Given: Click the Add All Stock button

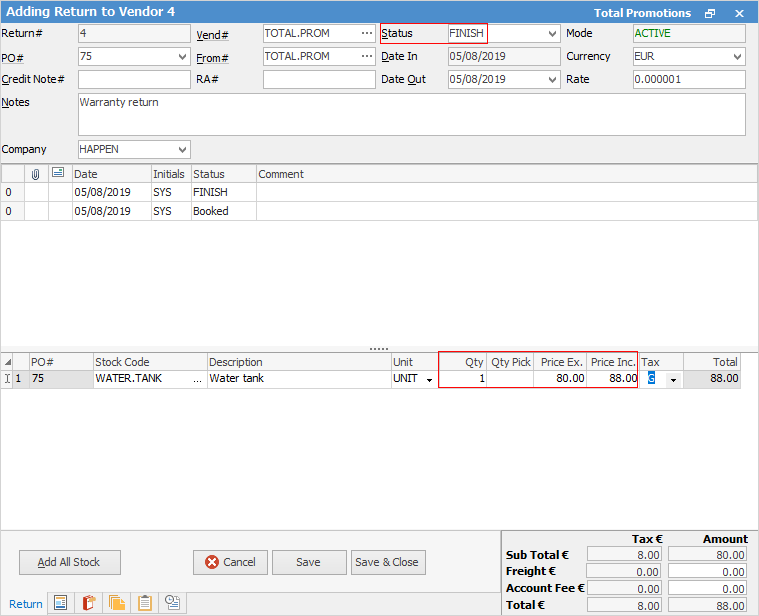Looking at the screenshot, I should pos(69,562).
